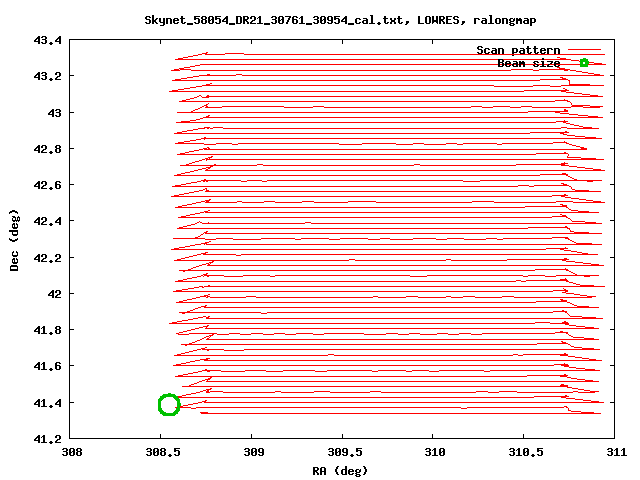The height and width of the screenshot is (480, 640).
Task: Click the 'RA (deg)' axis label
Action: tap(340, 471)
